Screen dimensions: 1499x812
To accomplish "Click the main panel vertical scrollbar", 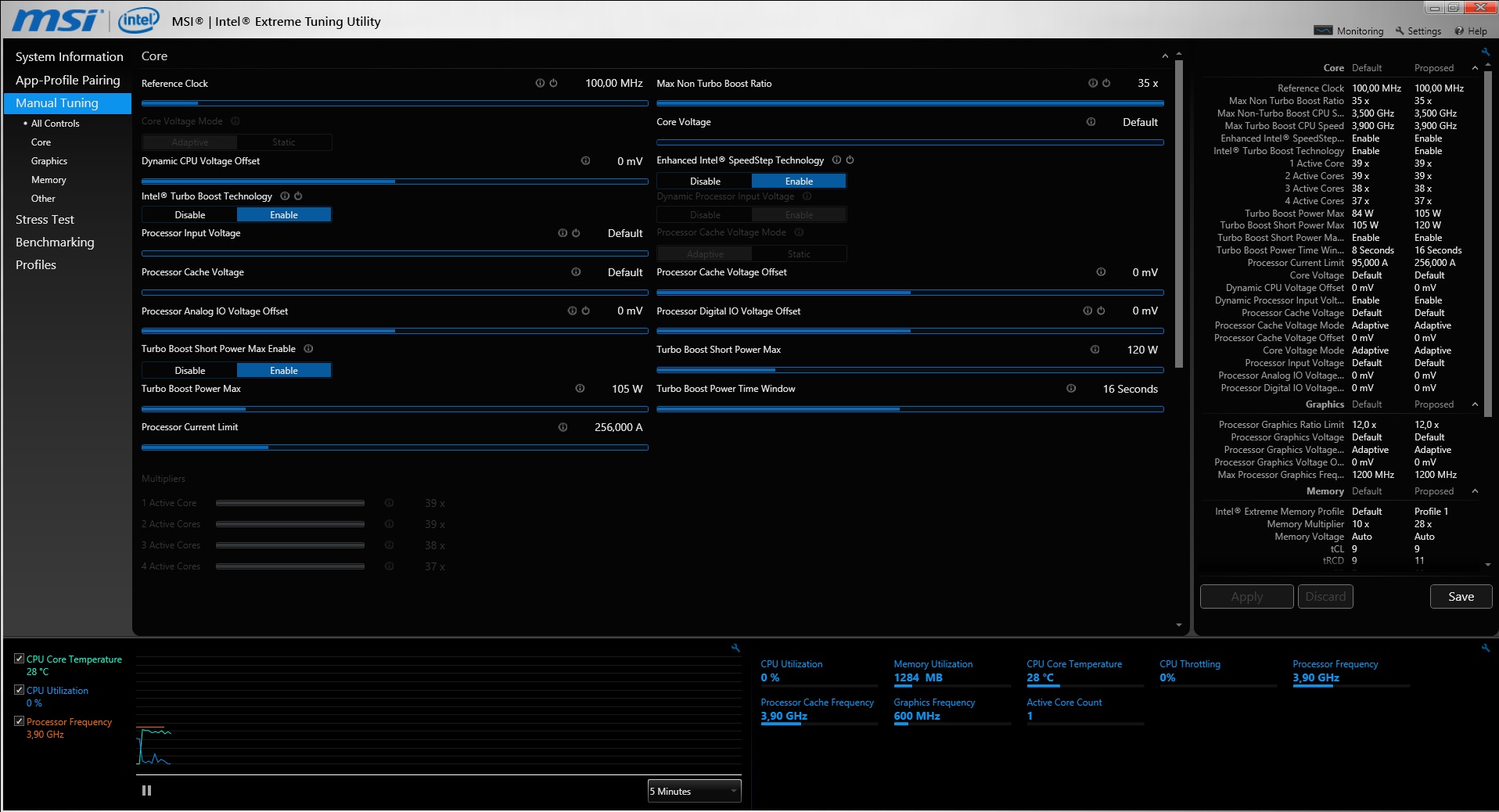I will coord(1179,214).
